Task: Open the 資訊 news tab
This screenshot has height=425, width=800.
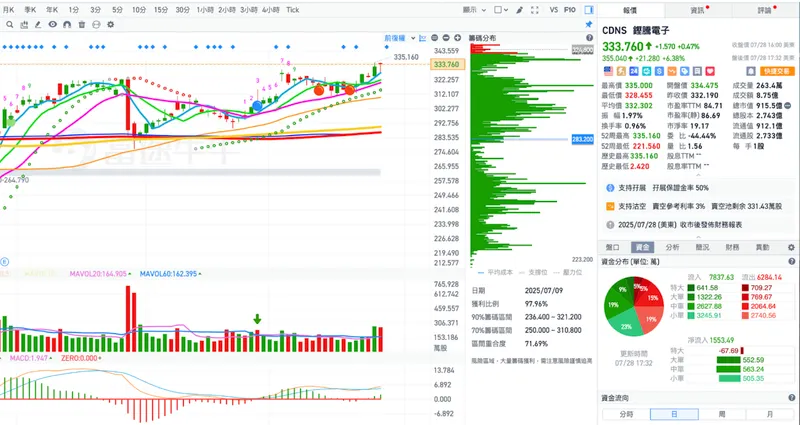Action: 697,10
